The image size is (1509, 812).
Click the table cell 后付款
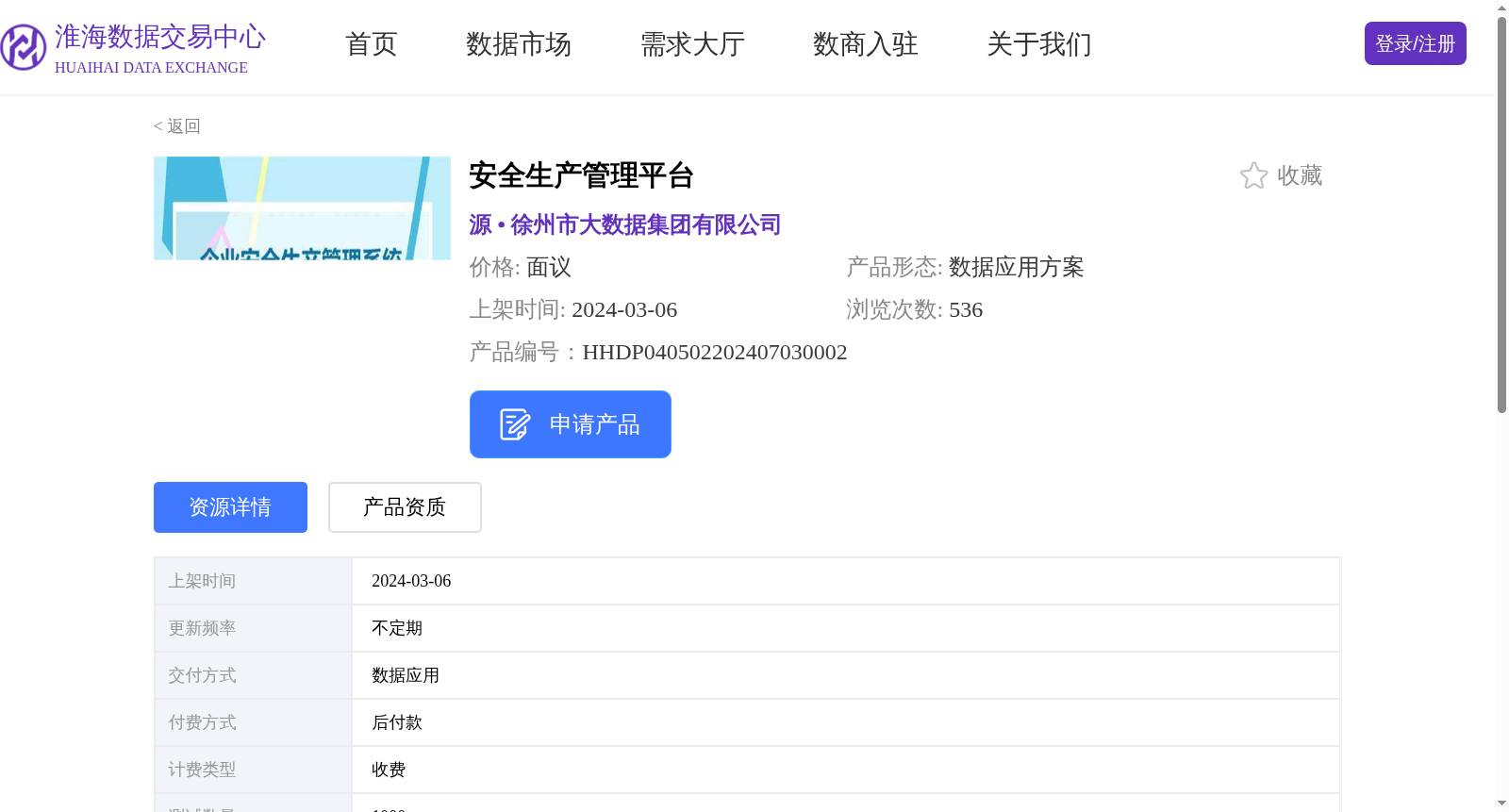point(397,722)
